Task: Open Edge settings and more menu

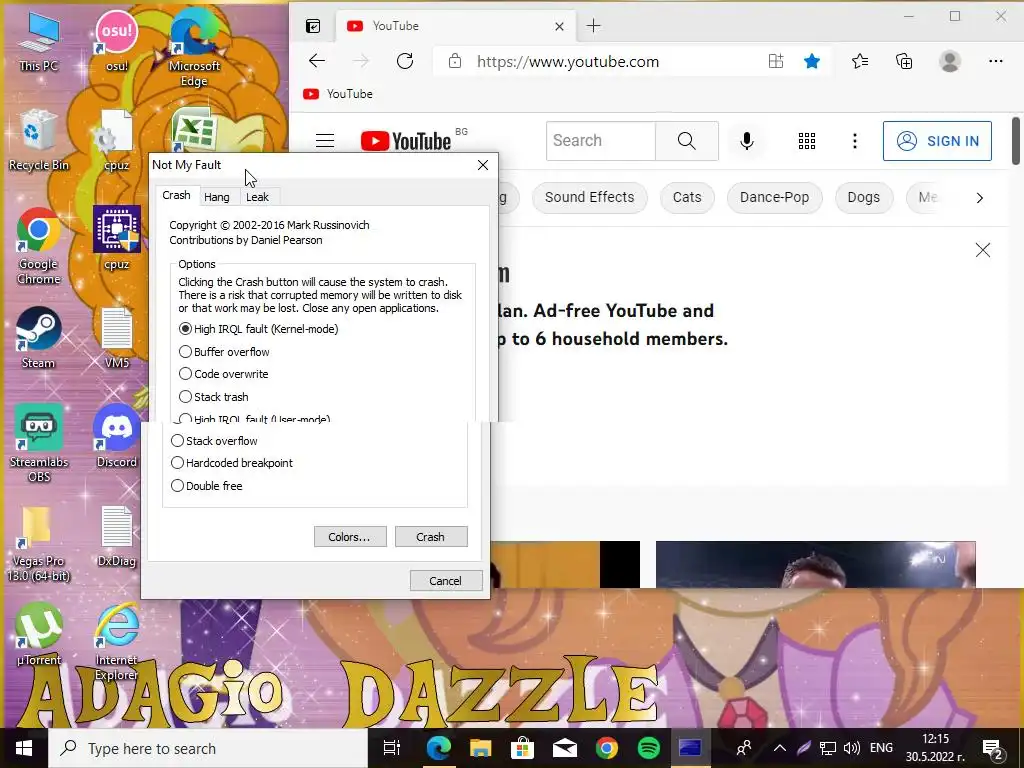Action: point(995,61)
